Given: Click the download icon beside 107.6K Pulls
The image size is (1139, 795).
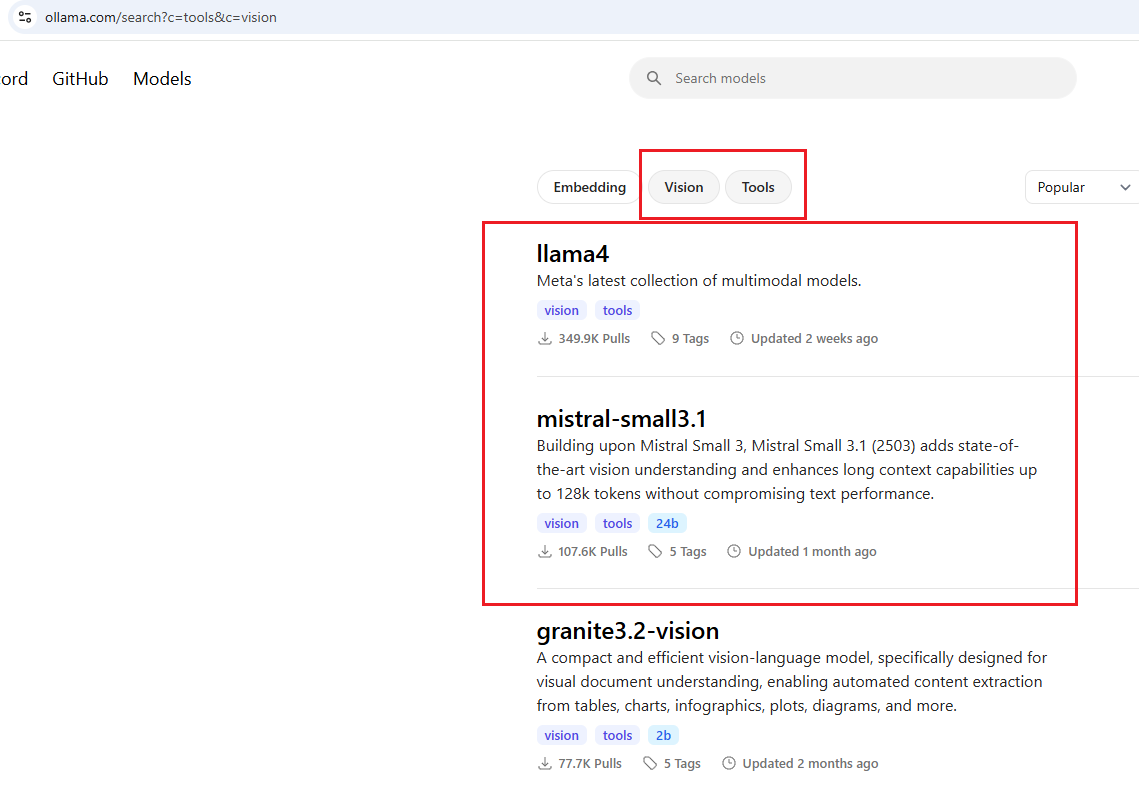Looking at the screenshot, I should (544, 551).
